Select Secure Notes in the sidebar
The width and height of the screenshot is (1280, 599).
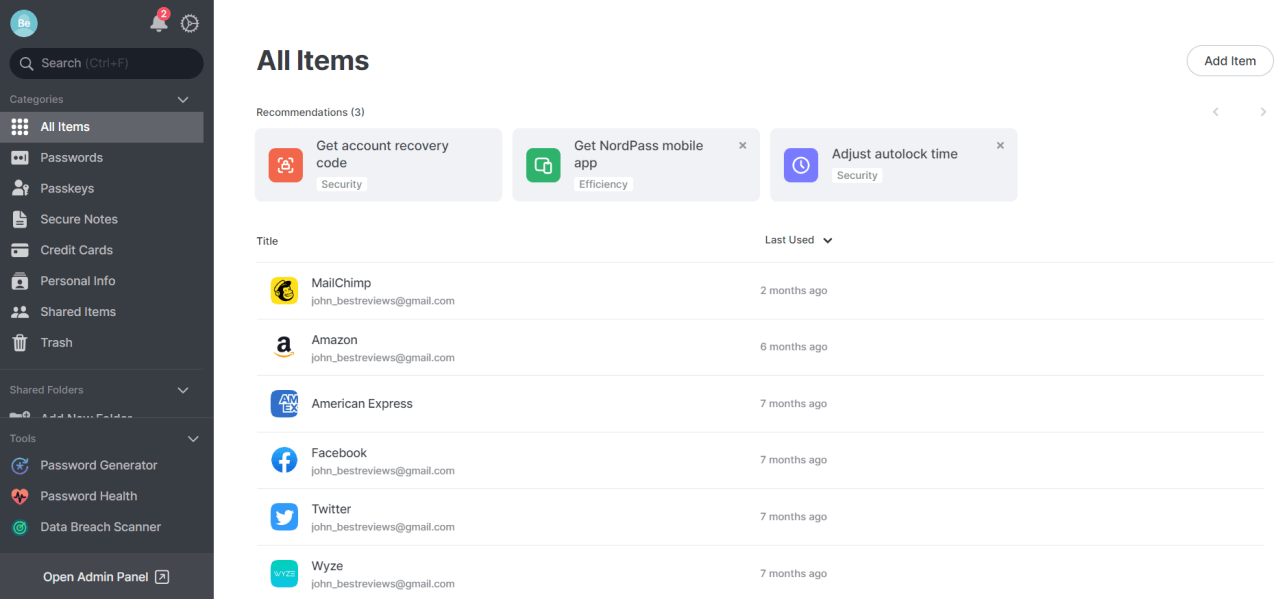click(x=78, y=219)
